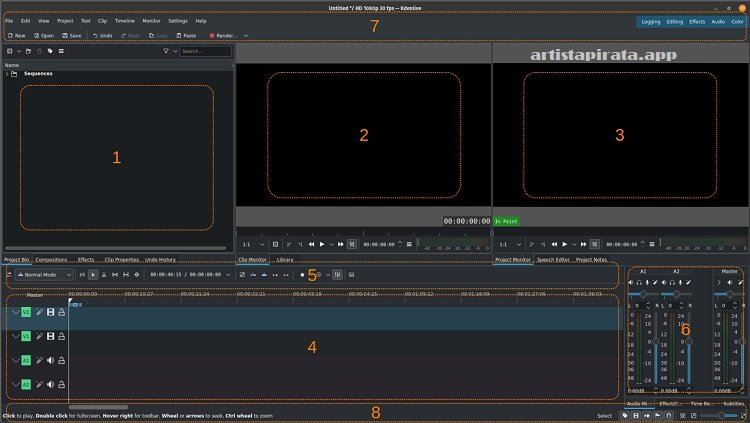Select the Multicam tool in timeline toolbar

(x=137, y=275)
